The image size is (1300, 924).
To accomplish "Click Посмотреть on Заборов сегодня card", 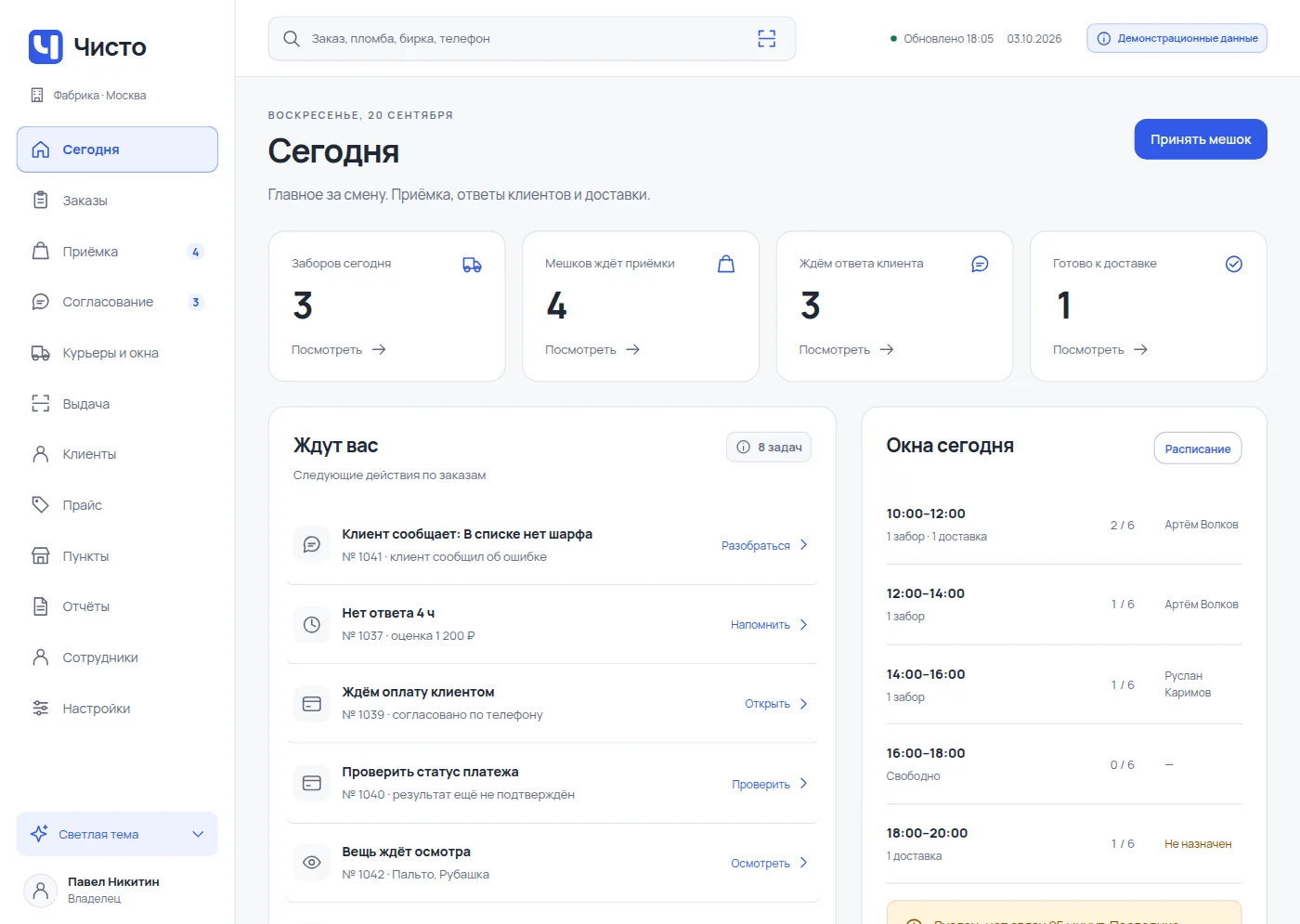I will point(338,350).
